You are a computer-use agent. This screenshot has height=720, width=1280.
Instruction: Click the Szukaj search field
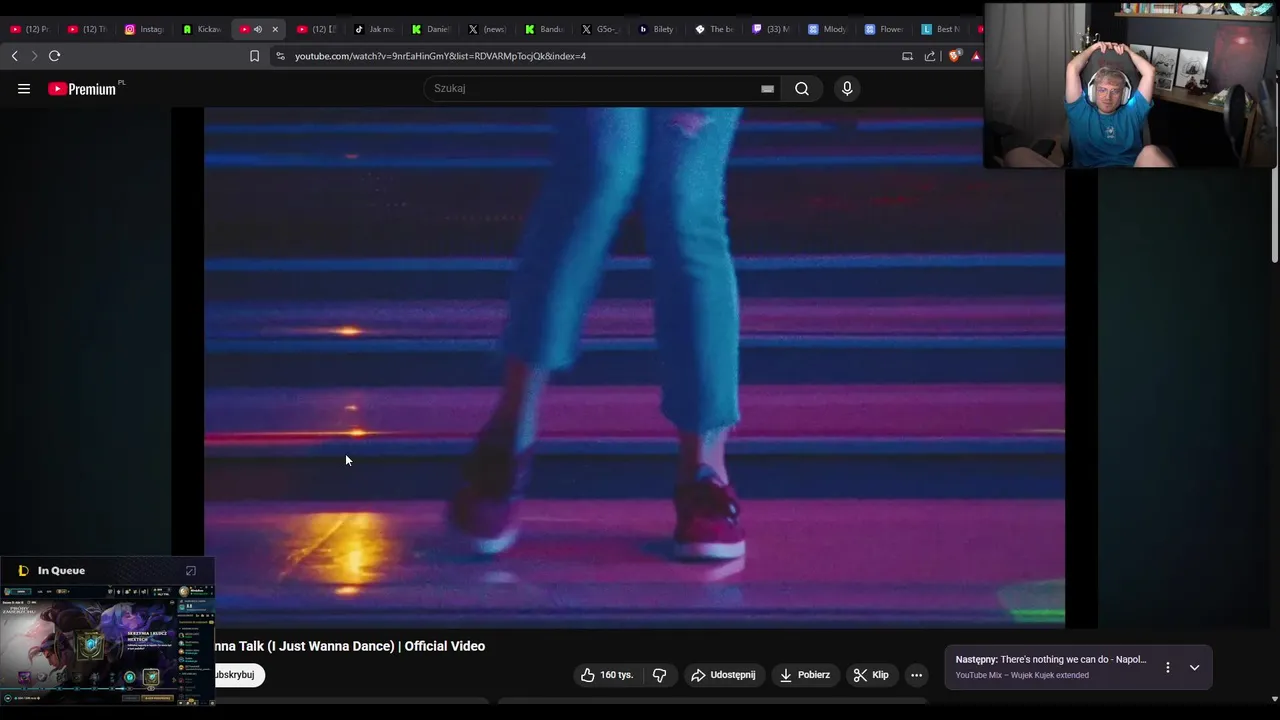(x=595, y=89)
